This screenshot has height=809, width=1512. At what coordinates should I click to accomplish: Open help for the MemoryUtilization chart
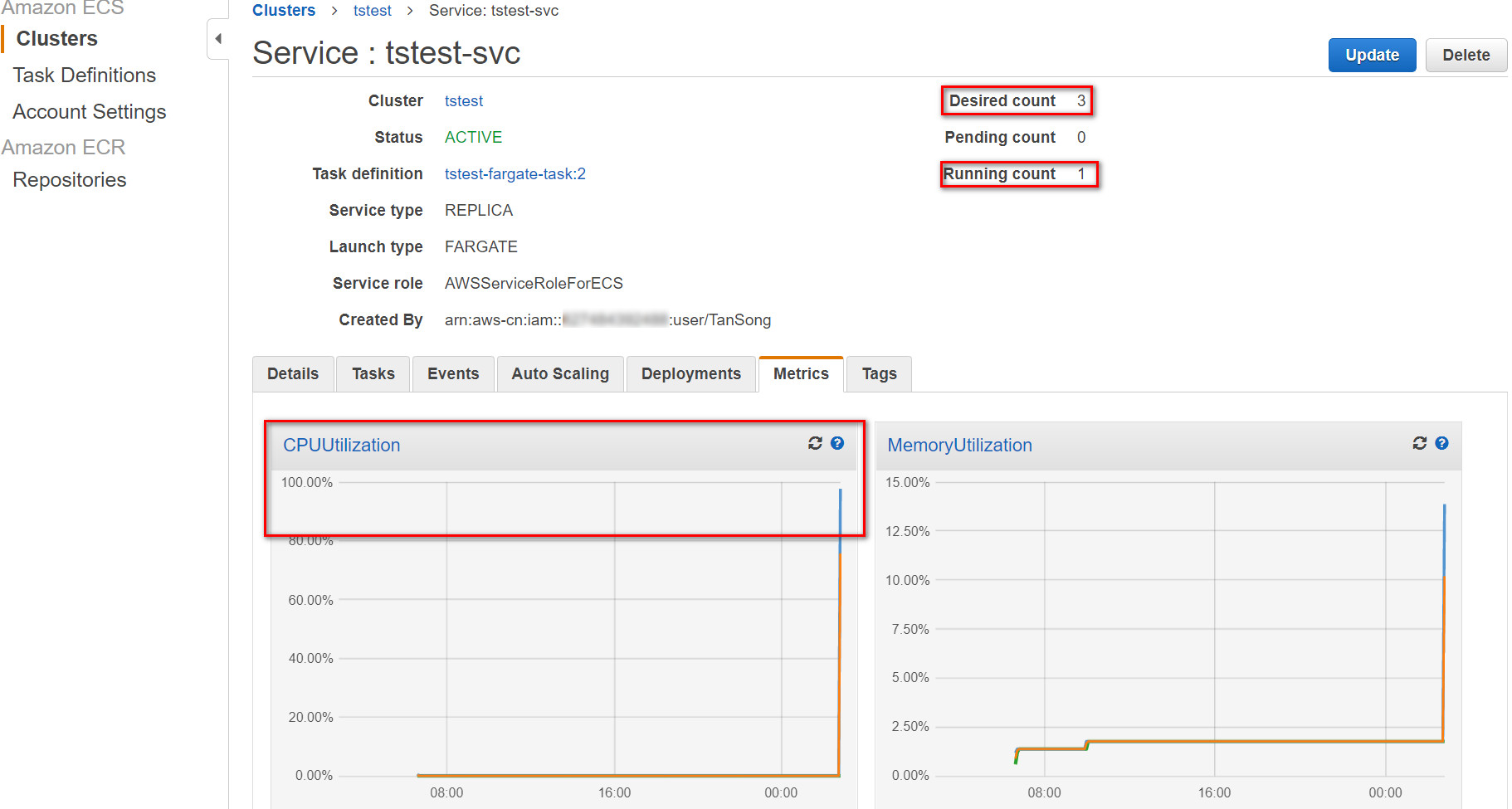(x=1442, y=443)
